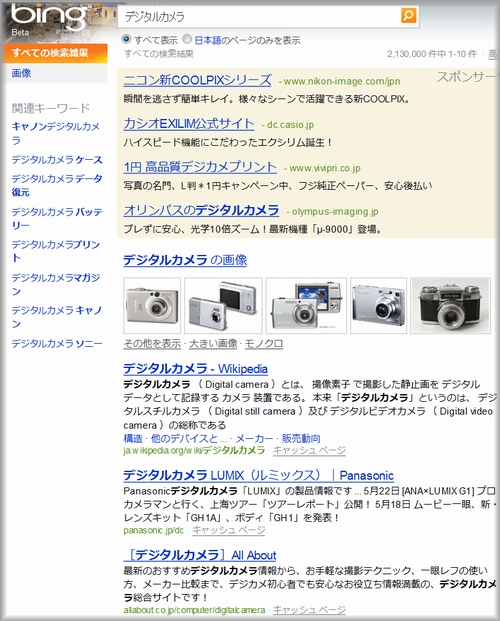The height and width of the screenshot is (621, 500).
Task: Open related keyword デジタルカメラ ソニー
Action: pos(57,343)
